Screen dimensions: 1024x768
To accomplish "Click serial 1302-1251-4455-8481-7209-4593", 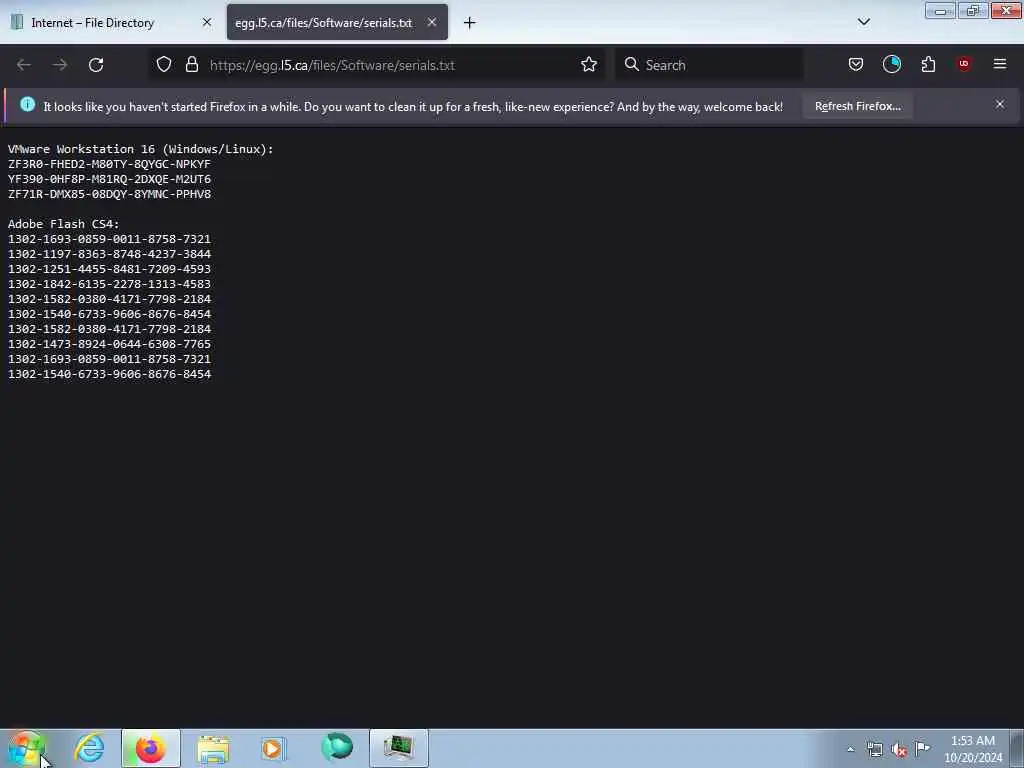I will 109,270.
